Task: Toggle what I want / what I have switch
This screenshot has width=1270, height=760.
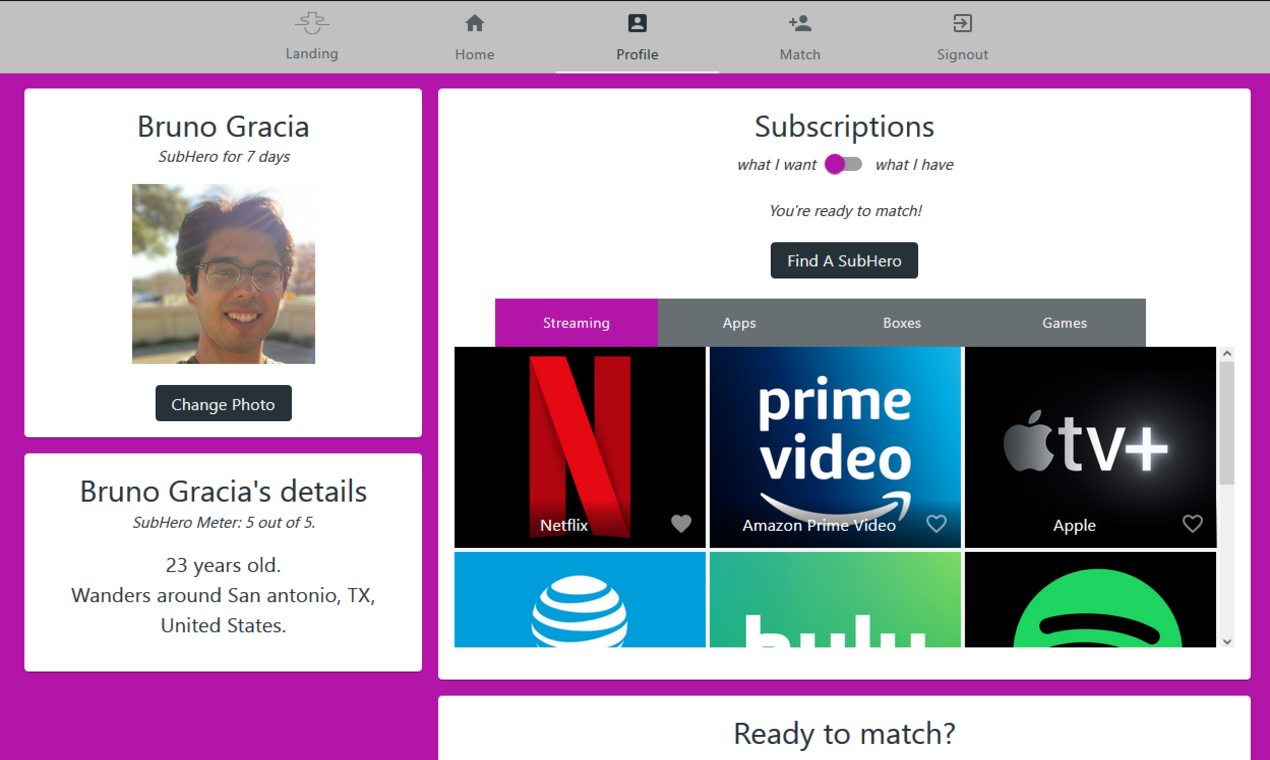Action: 843,164
